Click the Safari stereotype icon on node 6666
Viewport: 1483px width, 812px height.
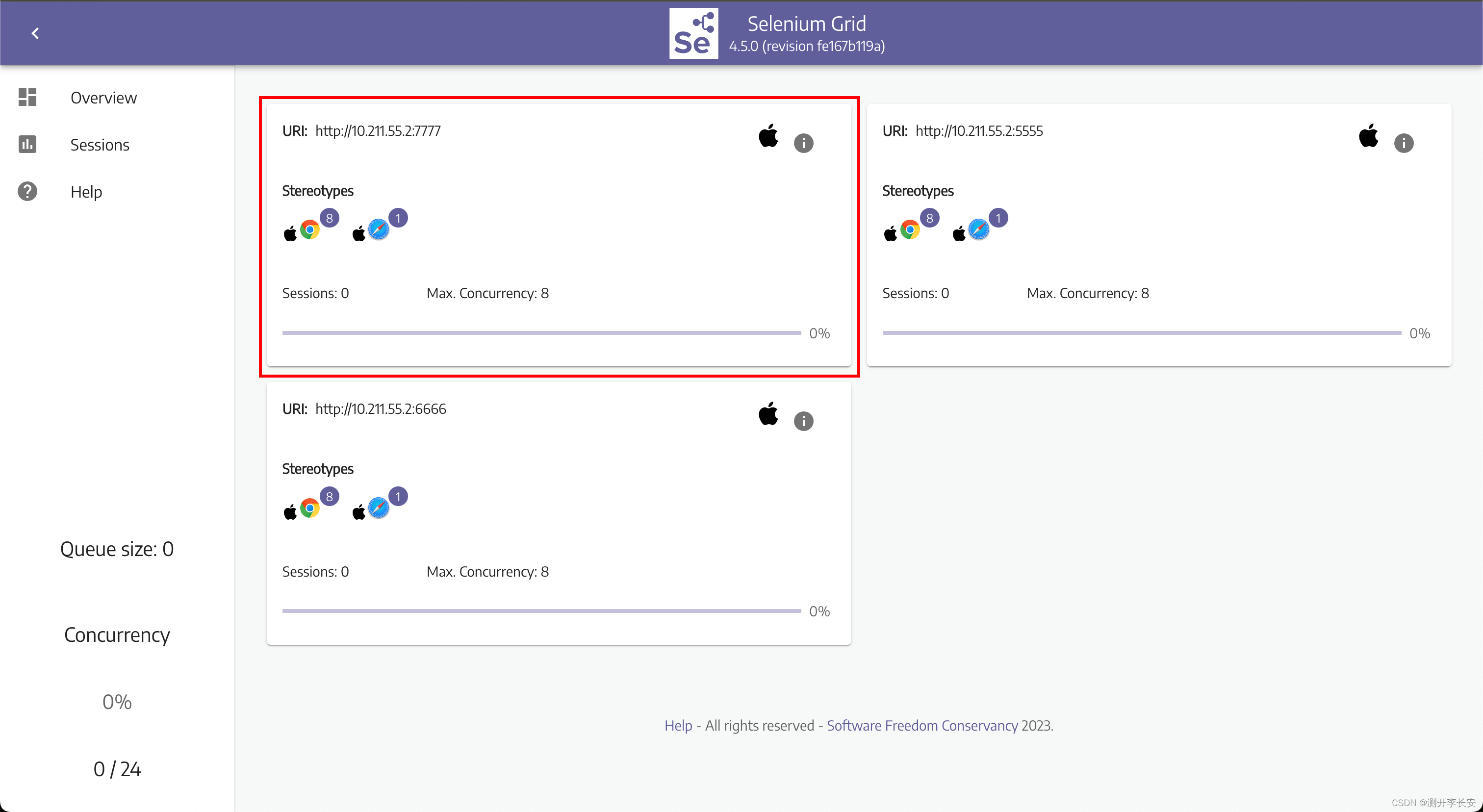coord(378,508)
